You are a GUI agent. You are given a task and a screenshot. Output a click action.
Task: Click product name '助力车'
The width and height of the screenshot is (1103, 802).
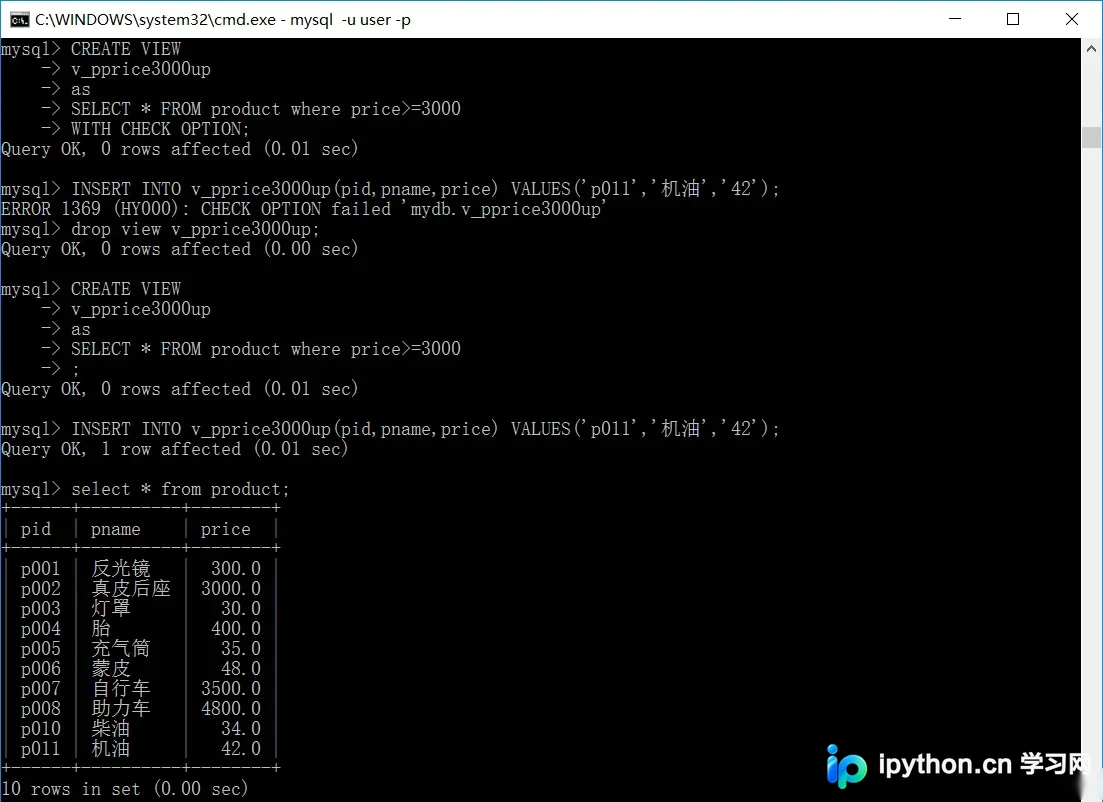[120, 708]
